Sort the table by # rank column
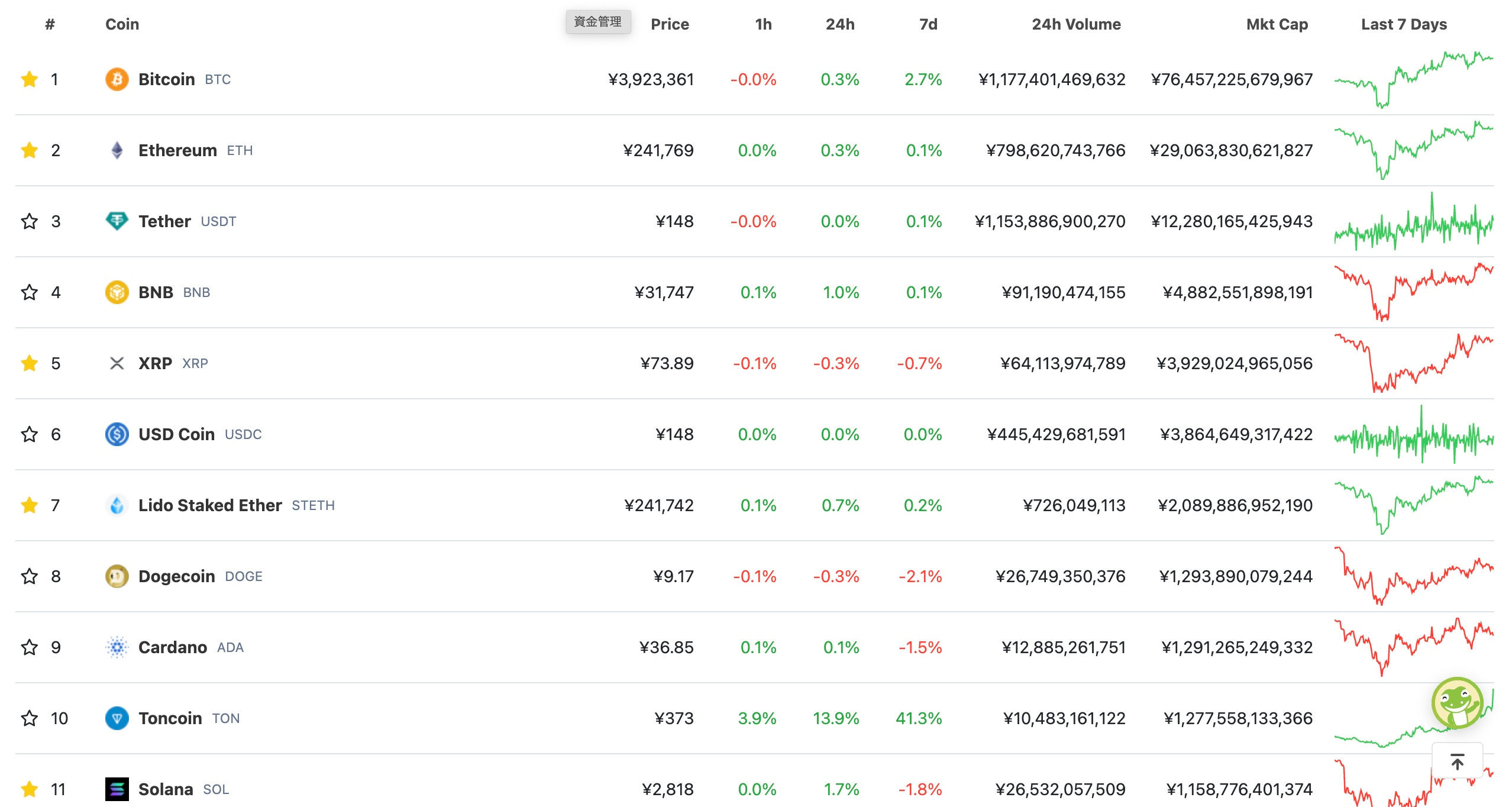Image resolution: width=1512 pixels, height=807 pixels. click(x=50, y=24)
